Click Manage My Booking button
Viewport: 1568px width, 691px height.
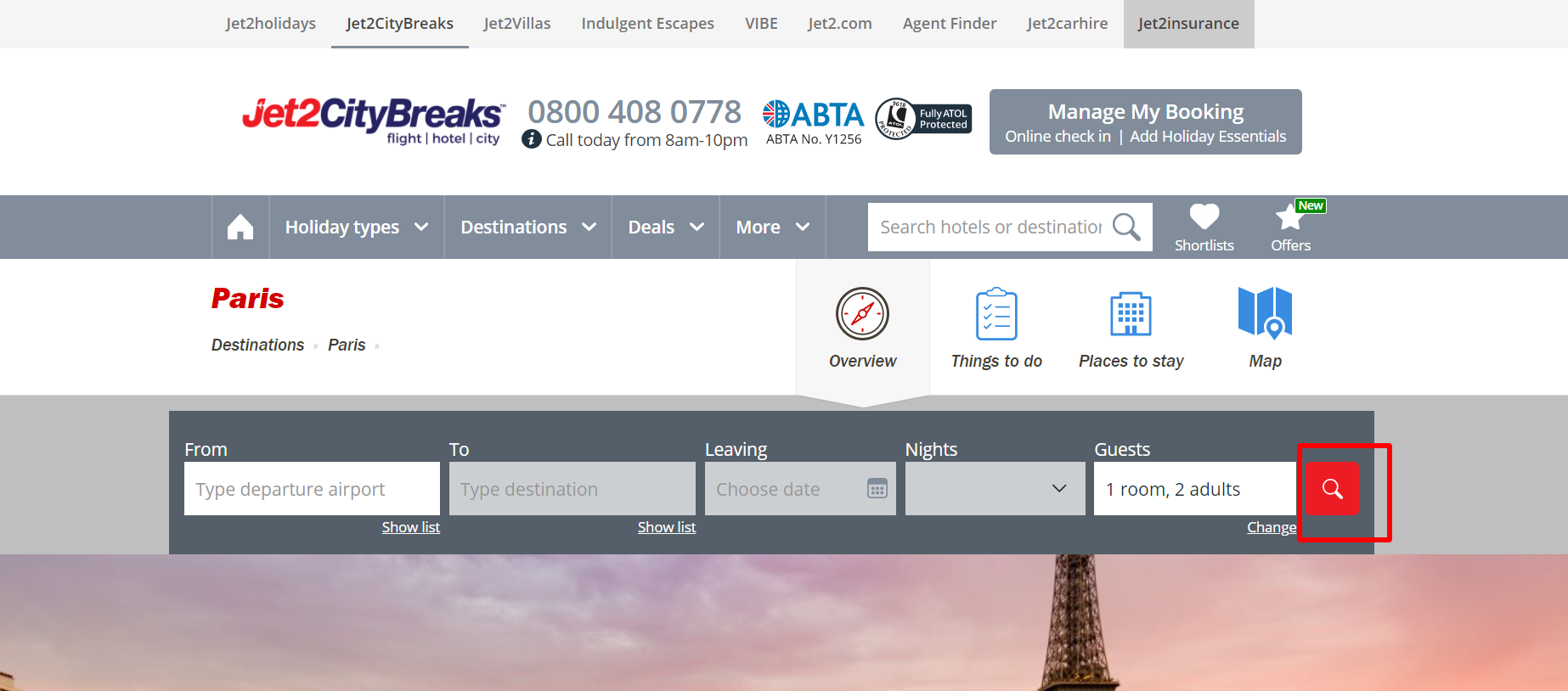pyautogui.click(x=1145, y=112)
